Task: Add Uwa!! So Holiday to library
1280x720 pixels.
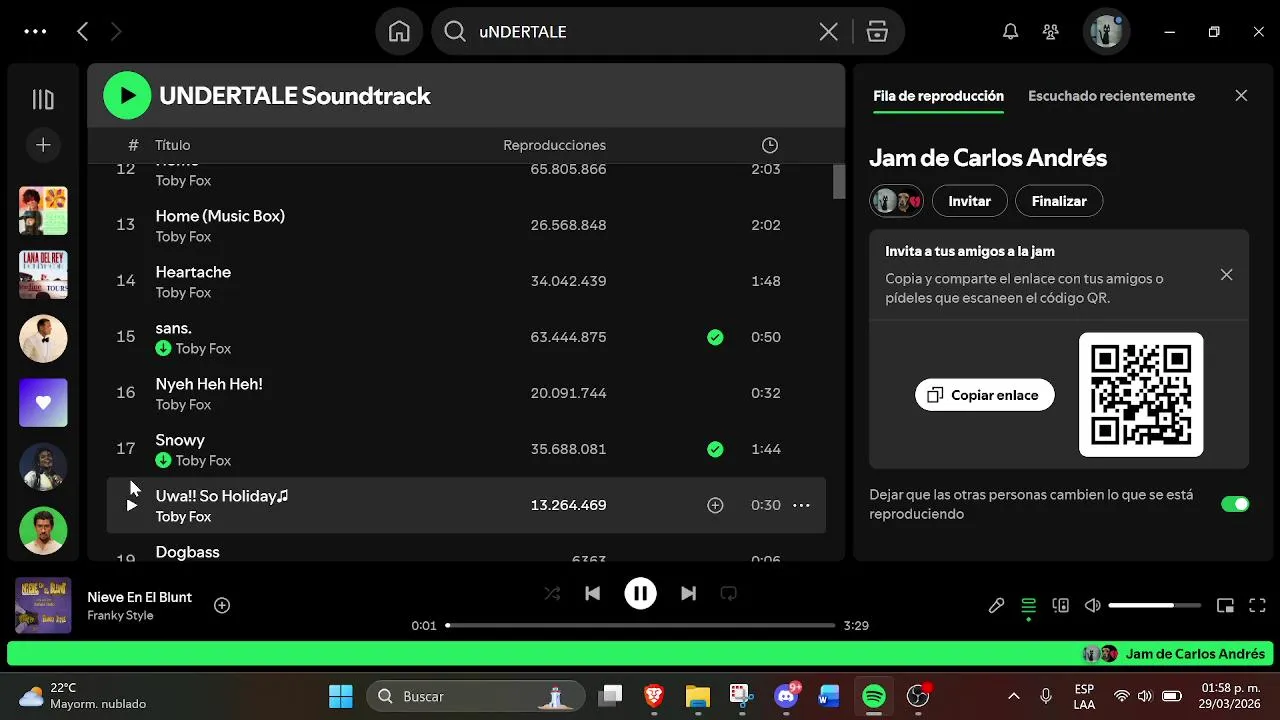Action: (x=715, y=505)
